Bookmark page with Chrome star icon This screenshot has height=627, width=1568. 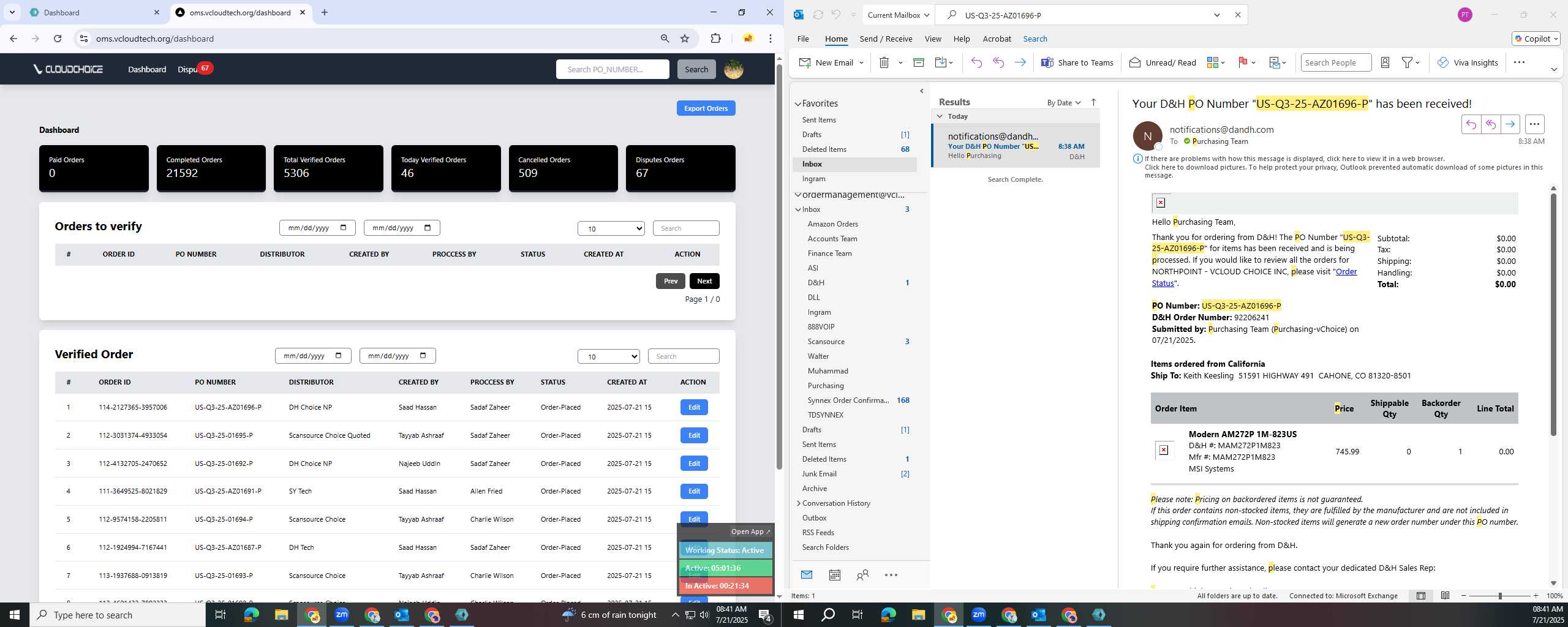pos(685,39)
